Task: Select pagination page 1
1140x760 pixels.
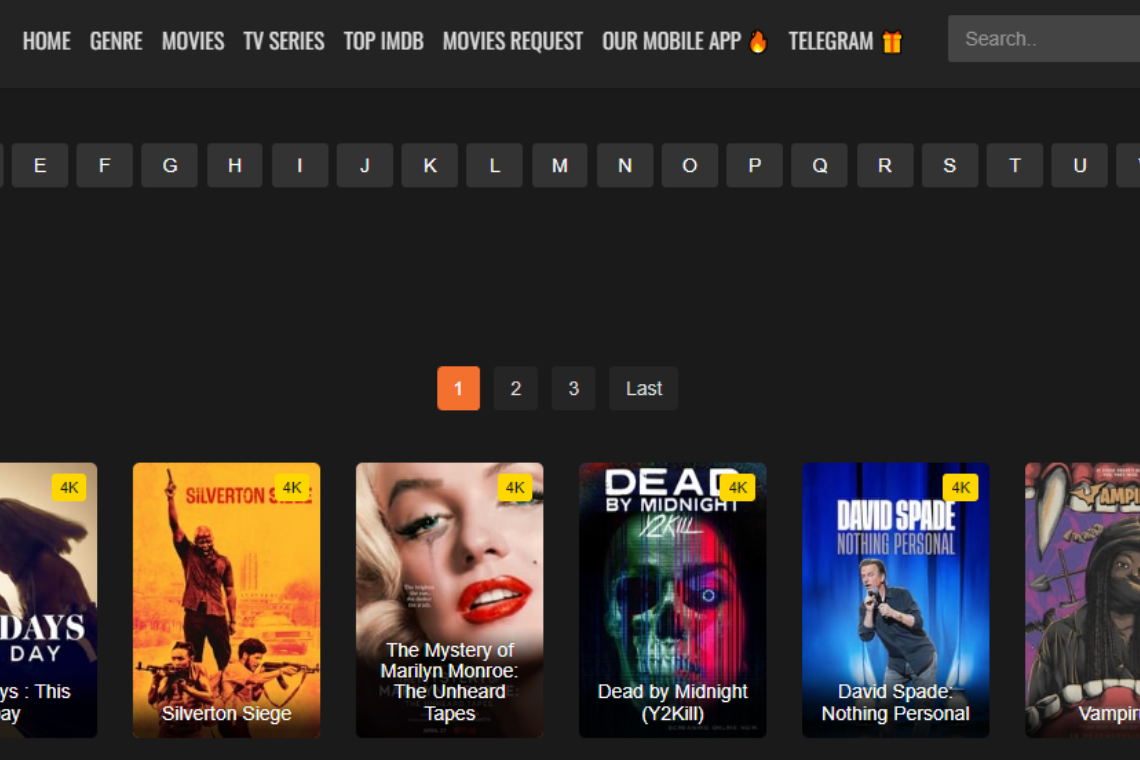Action: [x=458, y=388]
